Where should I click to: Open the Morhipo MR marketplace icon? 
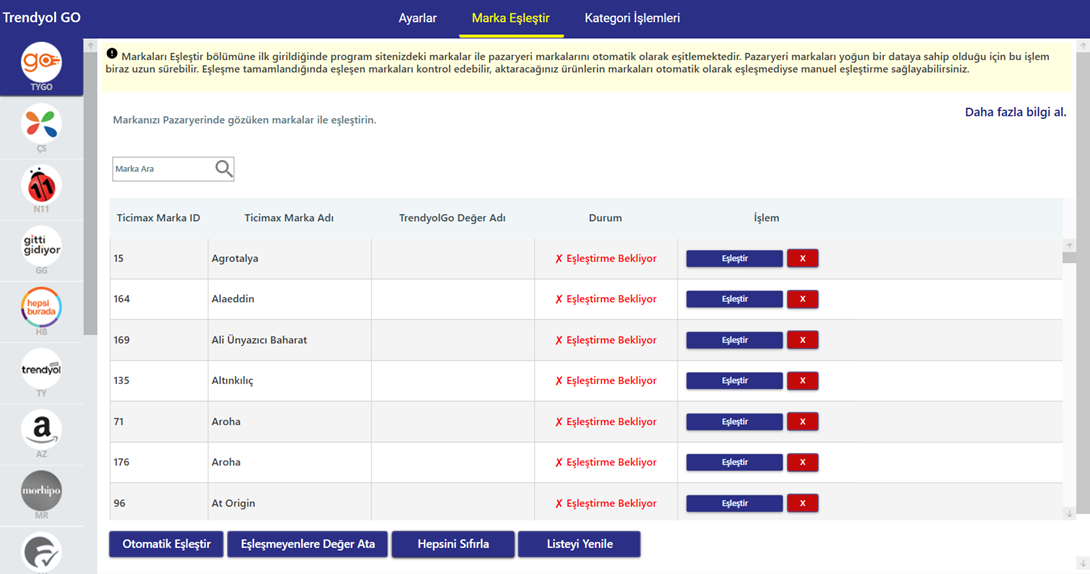[x=41, y=491]
